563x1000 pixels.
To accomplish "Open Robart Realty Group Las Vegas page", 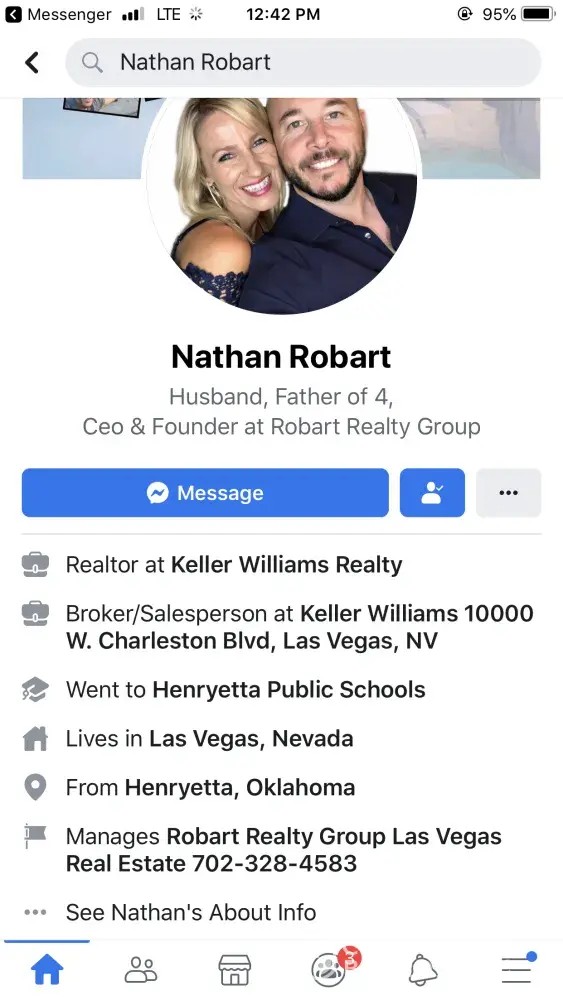I will pyautogui.click(x=284, y=850).
